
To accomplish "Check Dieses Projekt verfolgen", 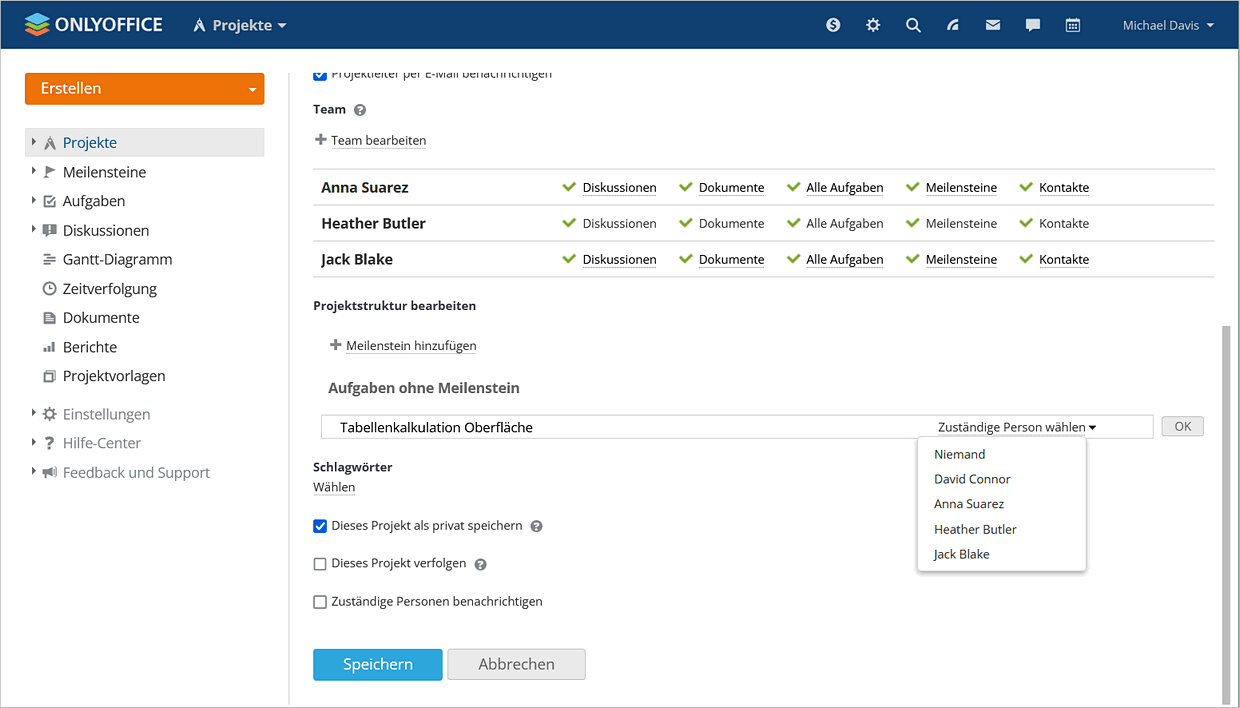I will 320,564.
